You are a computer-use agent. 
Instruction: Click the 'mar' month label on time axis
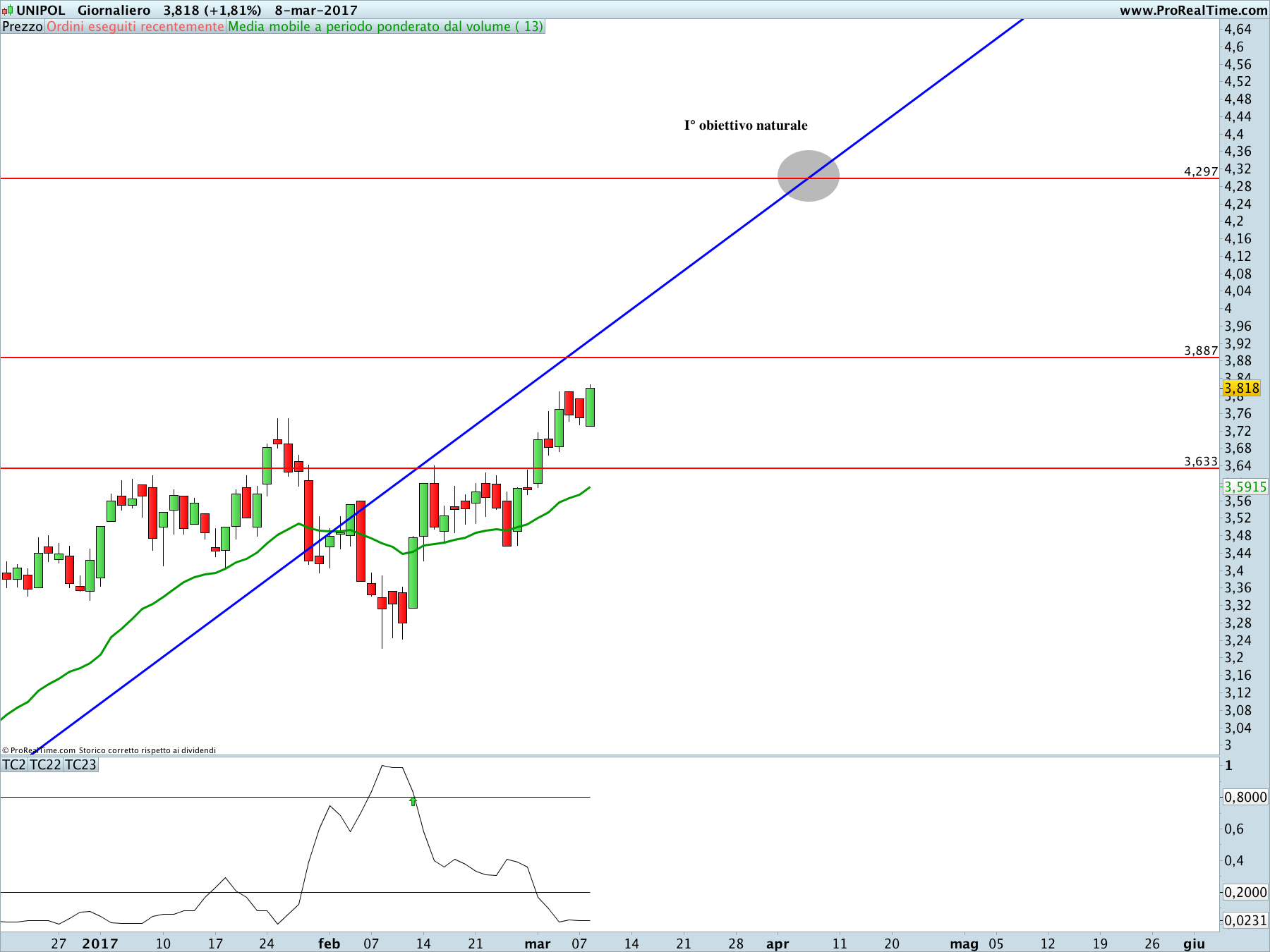[538, 944]
